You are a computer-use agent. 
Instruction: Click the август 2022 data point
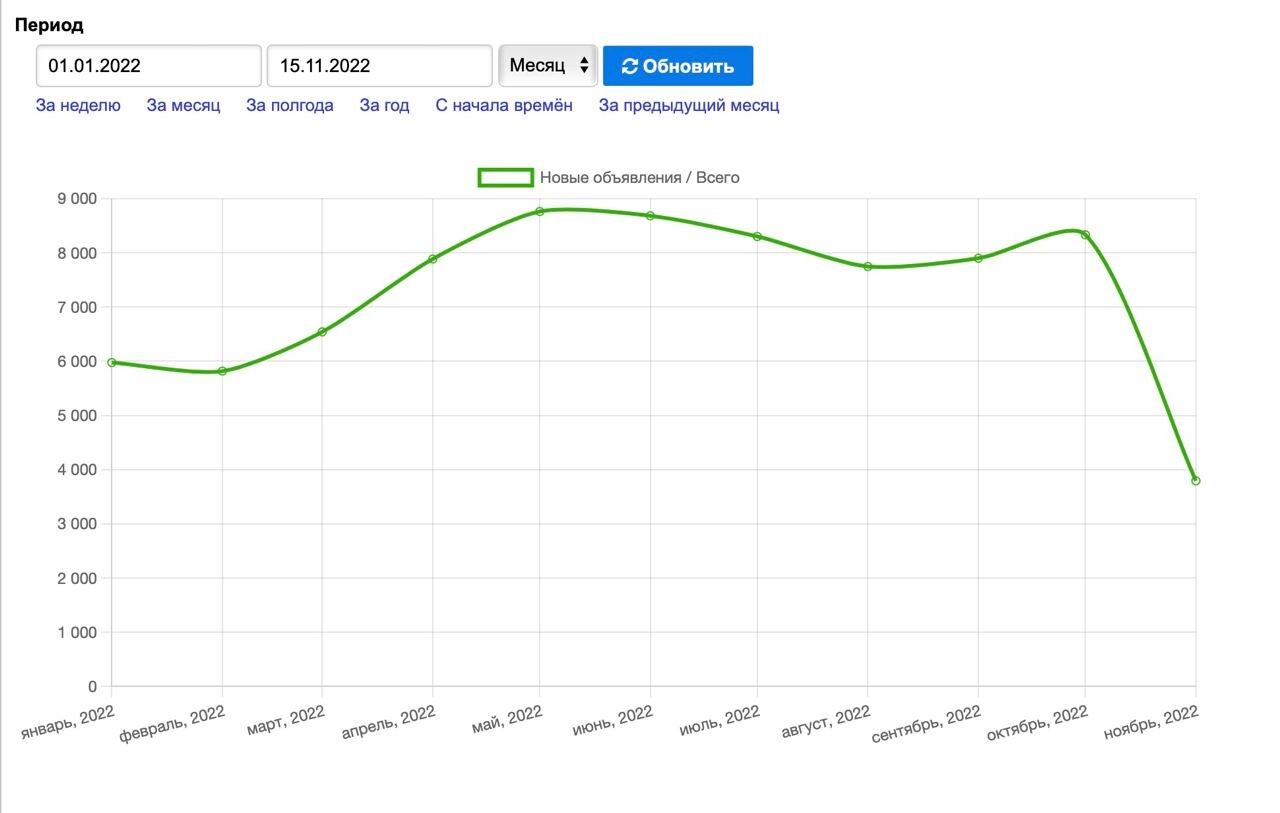coord(867,266)
